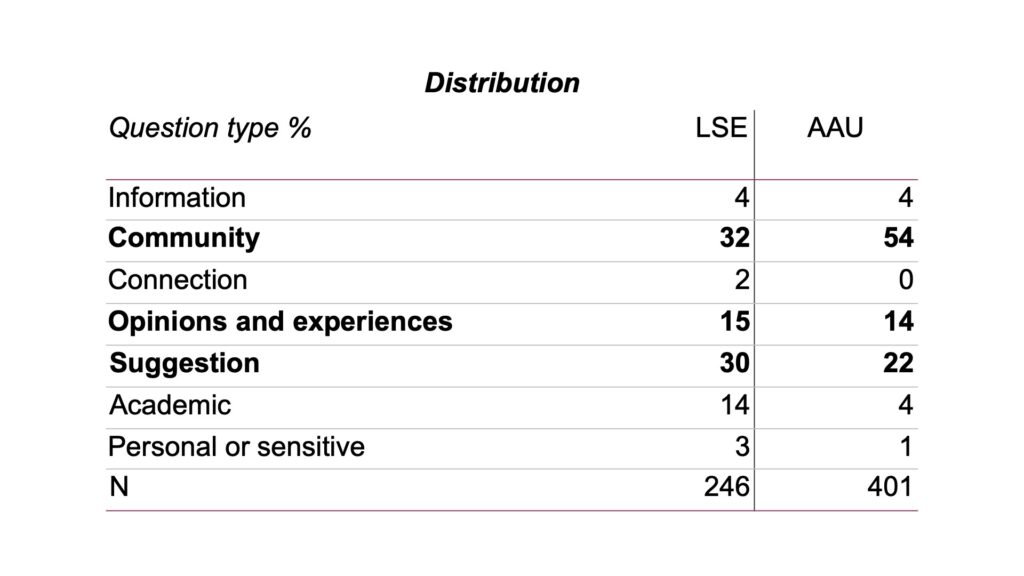Click the 'Opinions and experiences' row label

(x=280, y=322)
